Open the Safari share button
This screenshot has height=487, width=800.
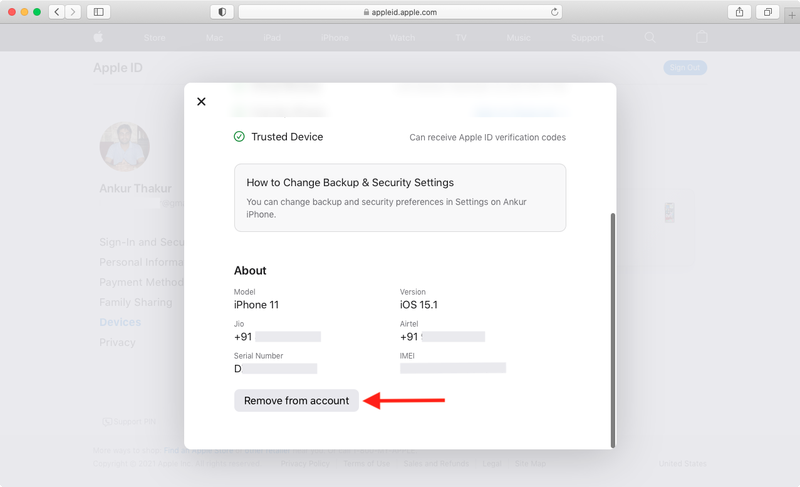tap(739, 12)
